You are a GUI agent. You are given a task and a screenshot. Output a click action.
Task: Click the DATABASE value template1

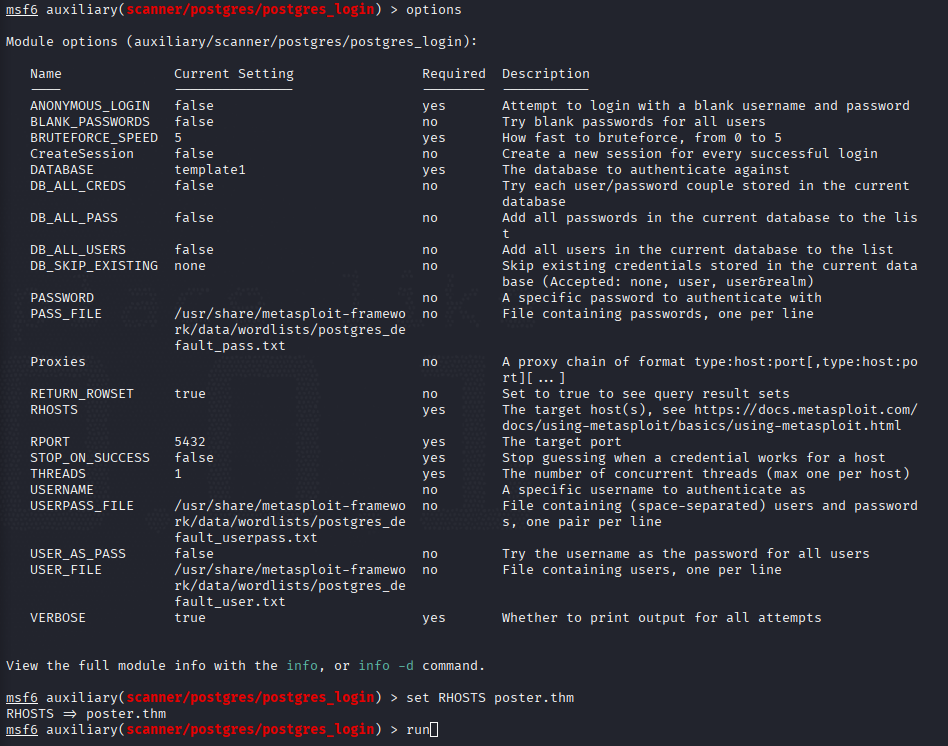point(210,170)
